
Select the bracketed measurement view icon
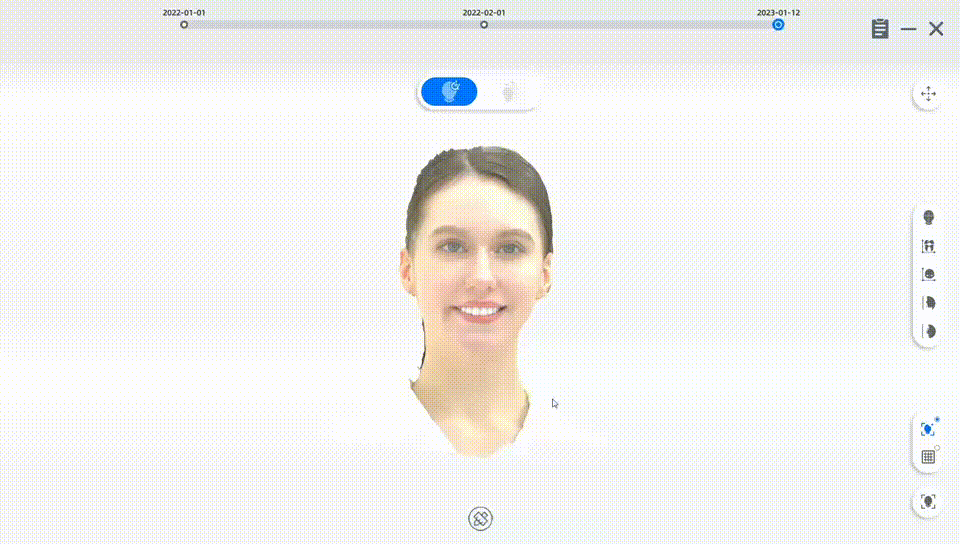(x=928, y=246)
